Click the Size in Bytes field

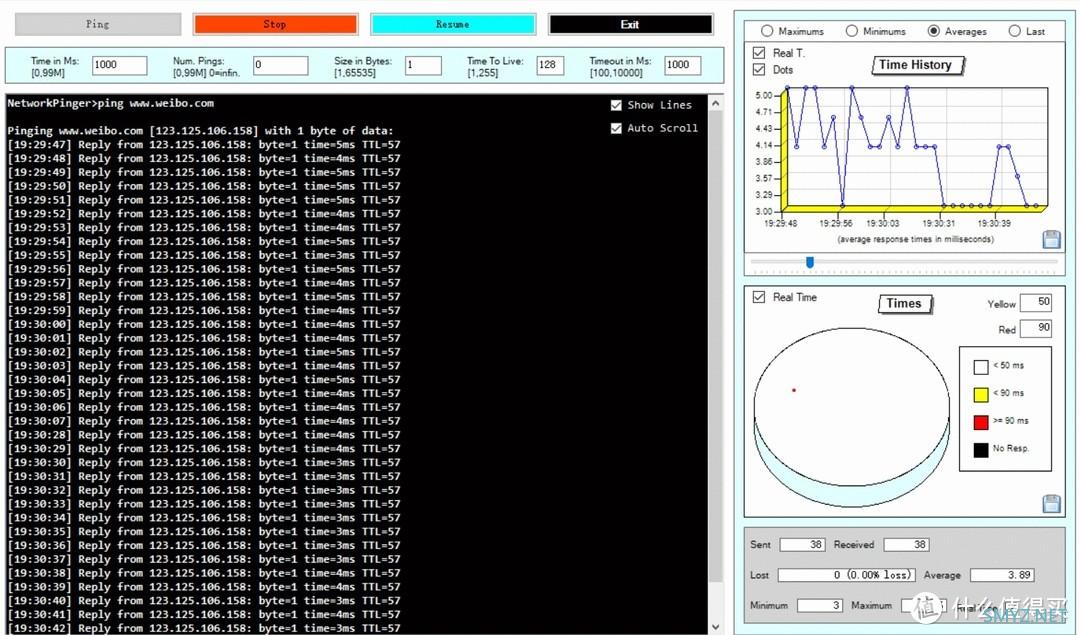point(423,65)
